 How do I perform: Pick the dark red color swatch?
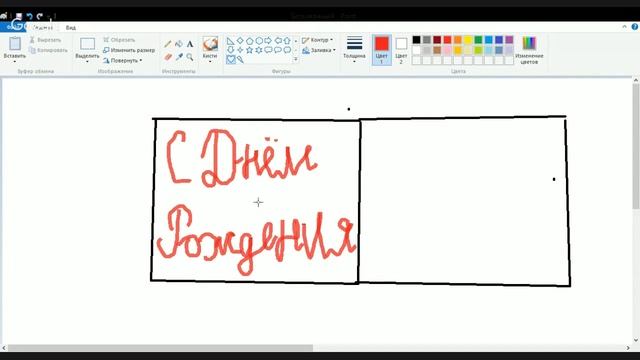tap(437, 40)
